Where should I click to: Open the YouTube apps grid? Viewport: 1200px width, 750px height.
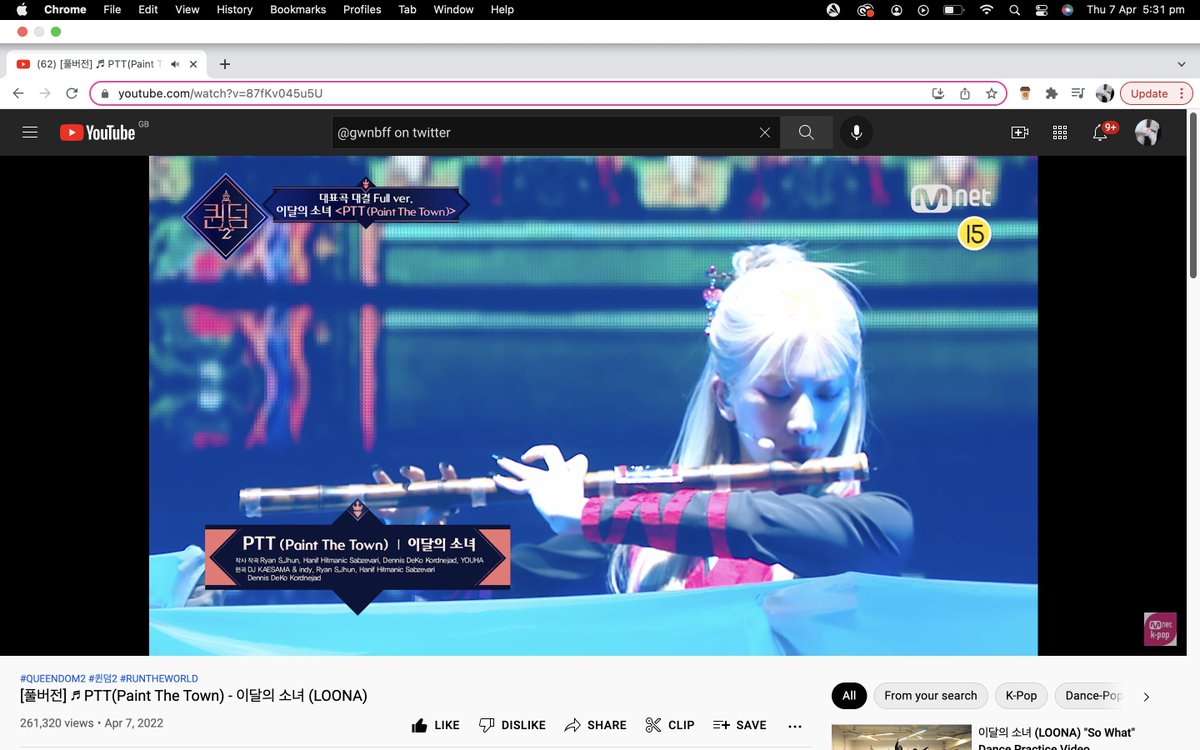tap(1060, 132)
